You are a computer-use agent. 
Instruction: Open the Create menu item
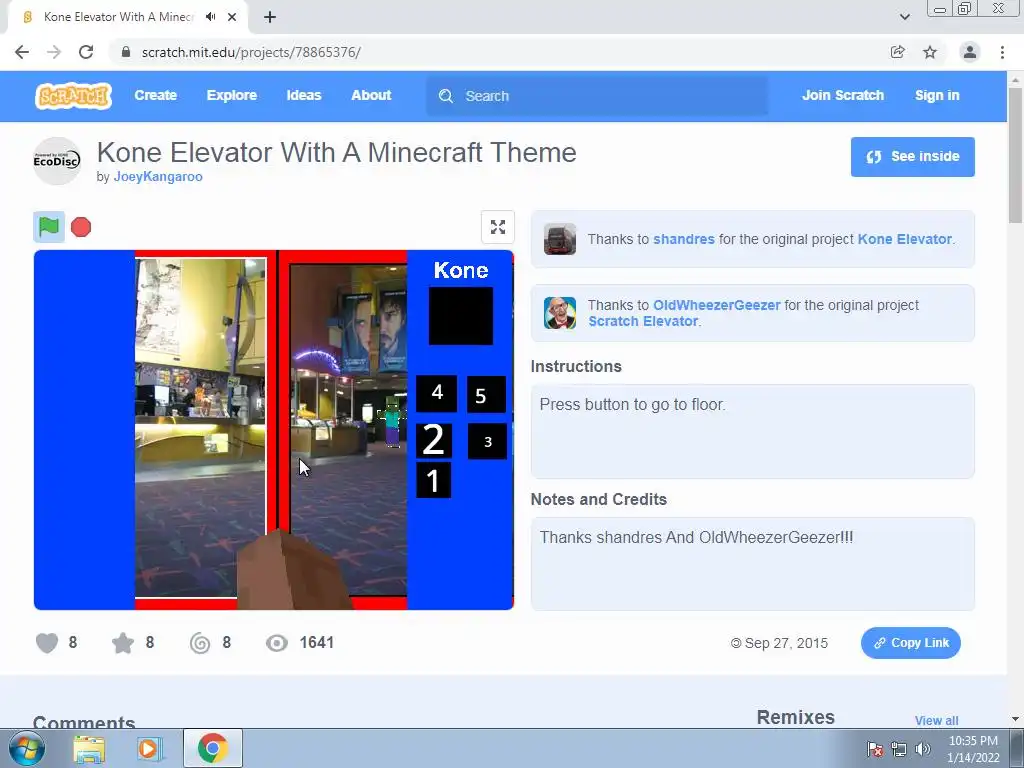click(155, 95)
